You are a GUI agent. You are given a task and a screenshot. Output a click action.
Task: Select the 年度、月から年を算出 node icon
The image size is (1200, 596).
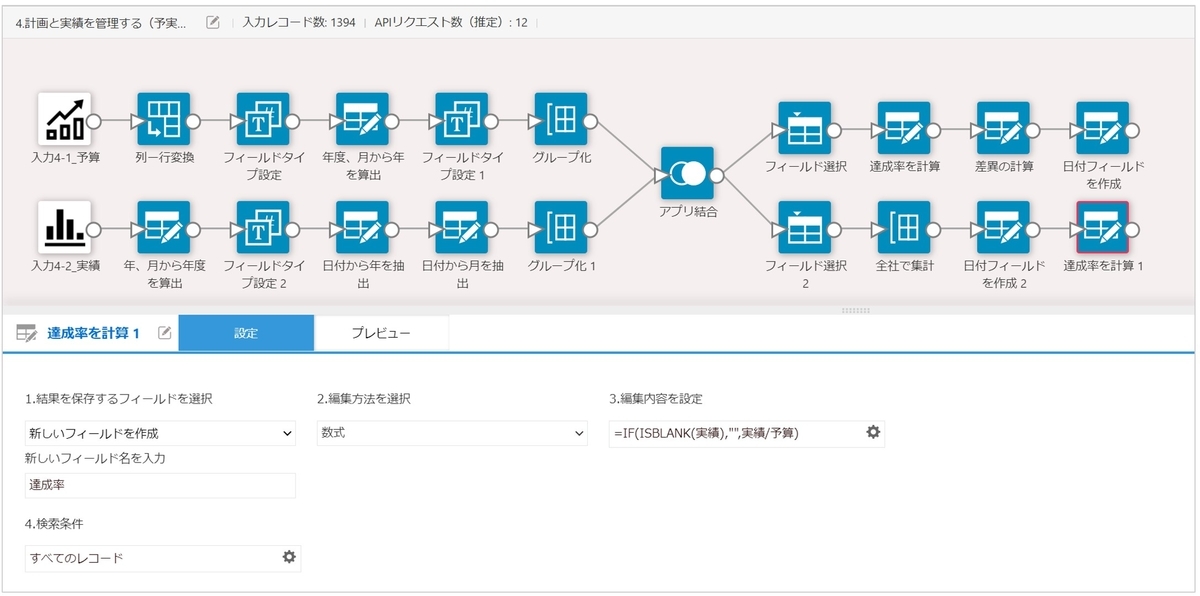click(x=362, y=120)
